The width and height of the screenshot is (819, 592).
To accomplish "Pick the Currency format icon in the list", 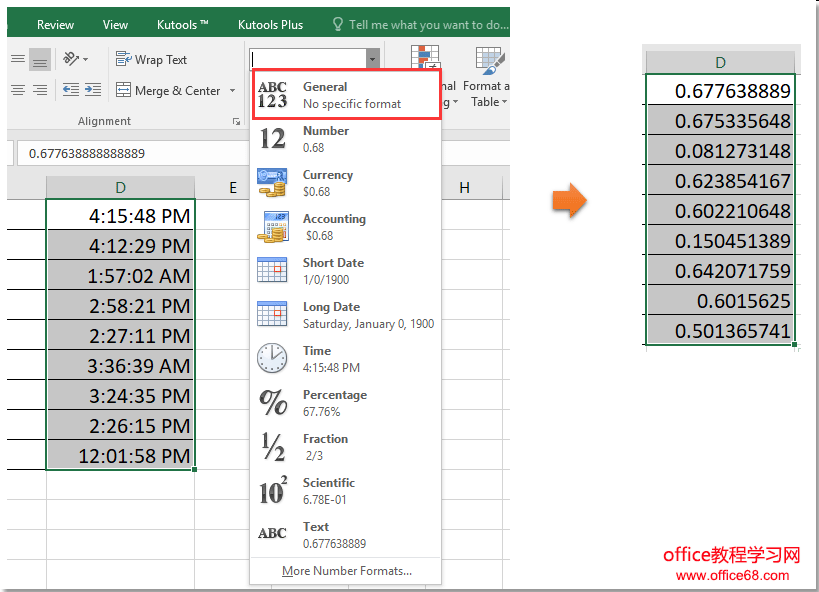I will point(272,182).
